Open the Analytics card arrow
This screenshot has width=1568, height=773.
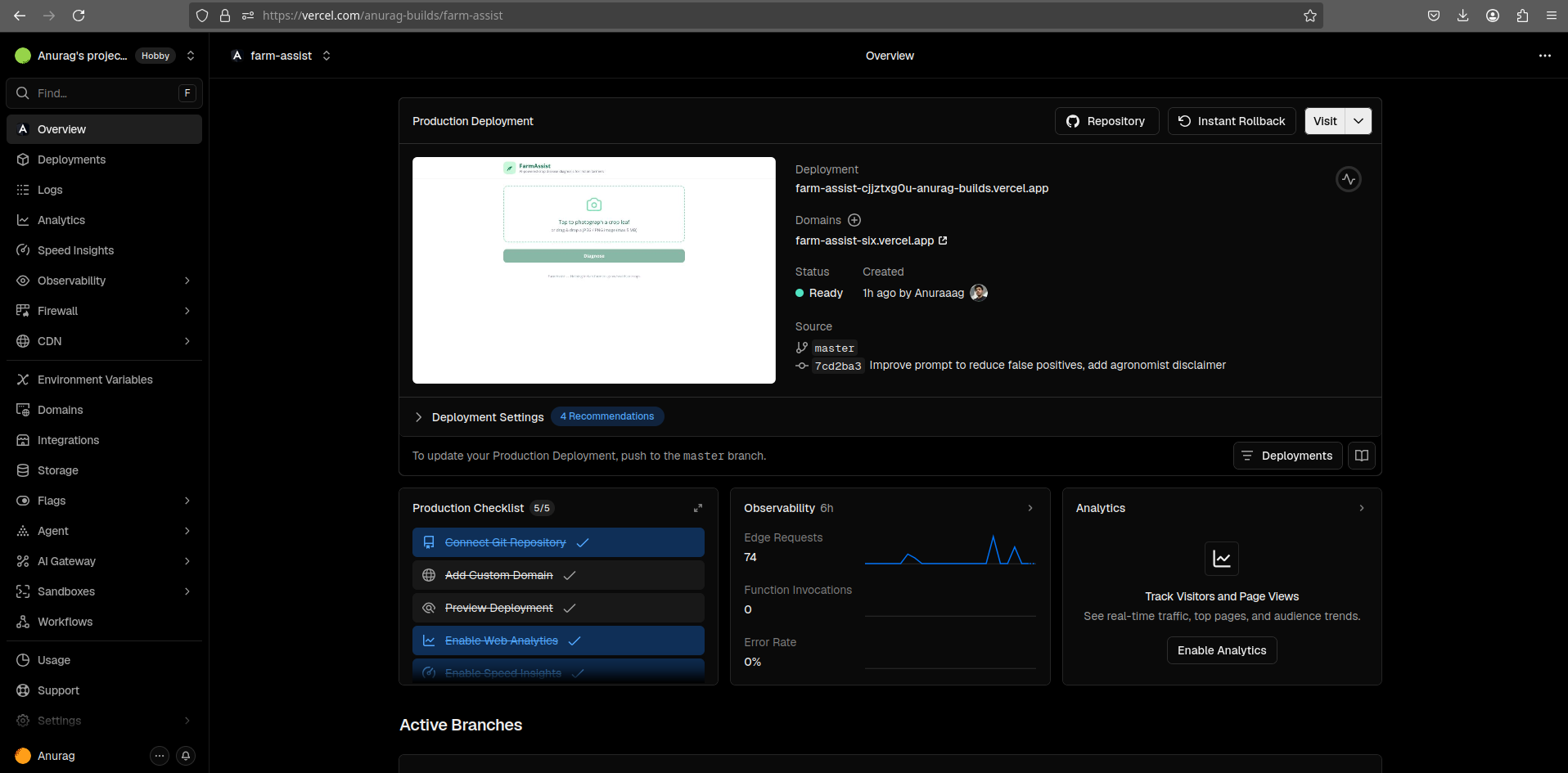[x=1362, y=508]
